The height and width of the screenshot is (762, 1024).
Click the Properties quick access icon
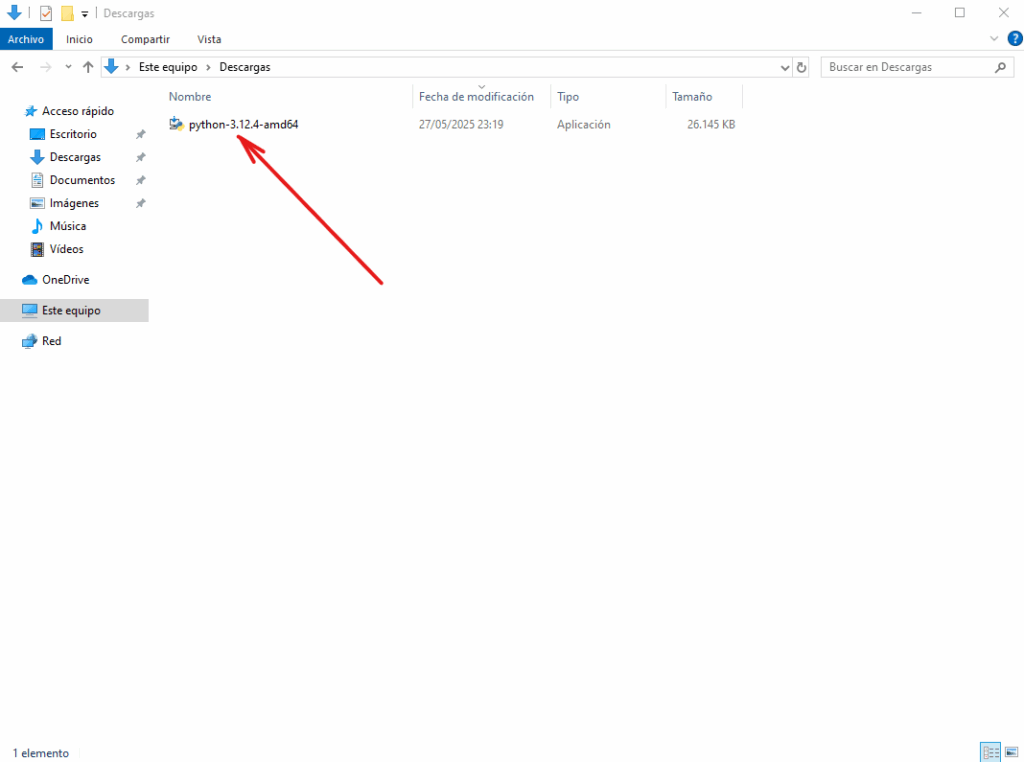(x=46, y=13)
